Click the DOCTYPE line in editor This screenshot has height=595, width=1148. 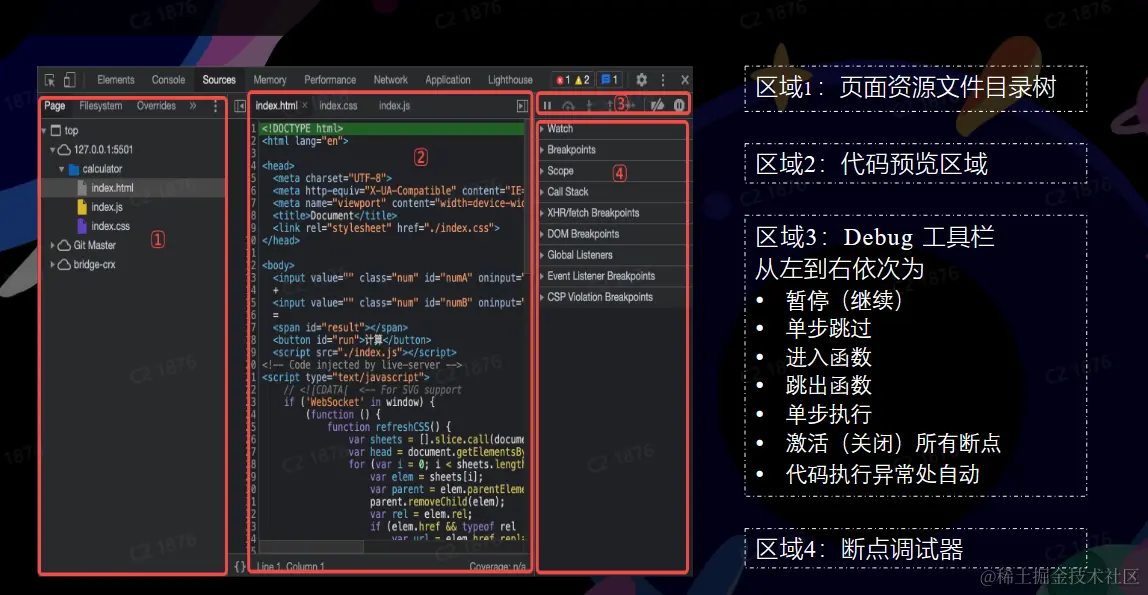392,129
